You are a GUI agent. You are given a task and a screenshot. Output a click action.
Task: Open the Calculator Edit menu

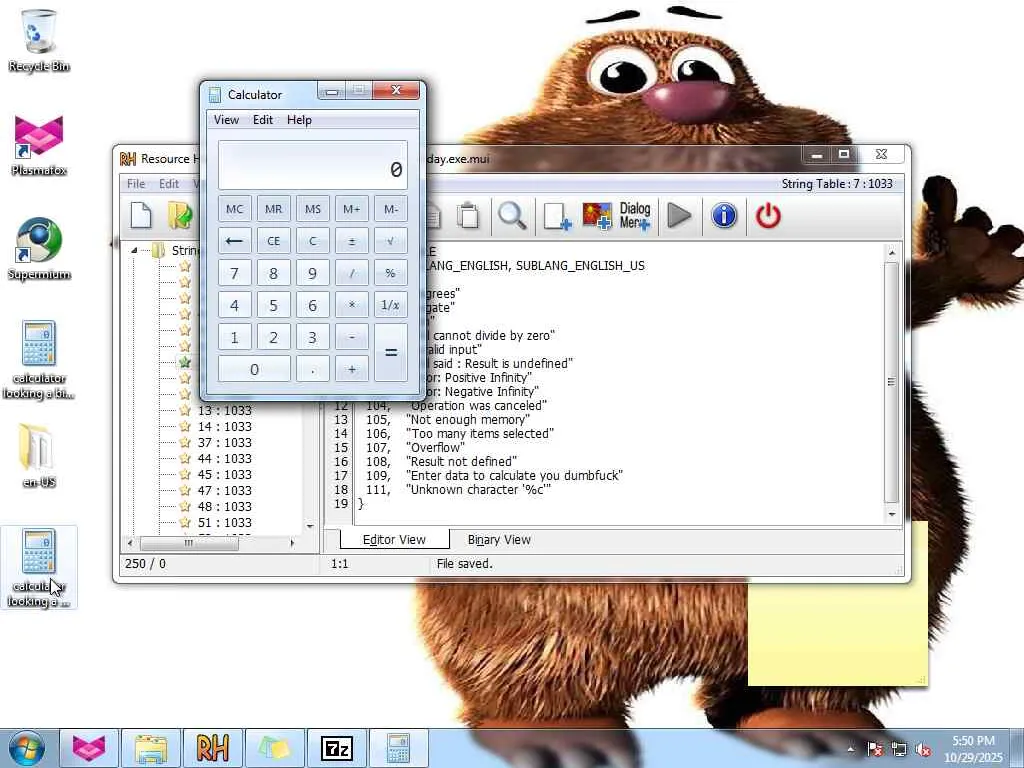point(263,120)
